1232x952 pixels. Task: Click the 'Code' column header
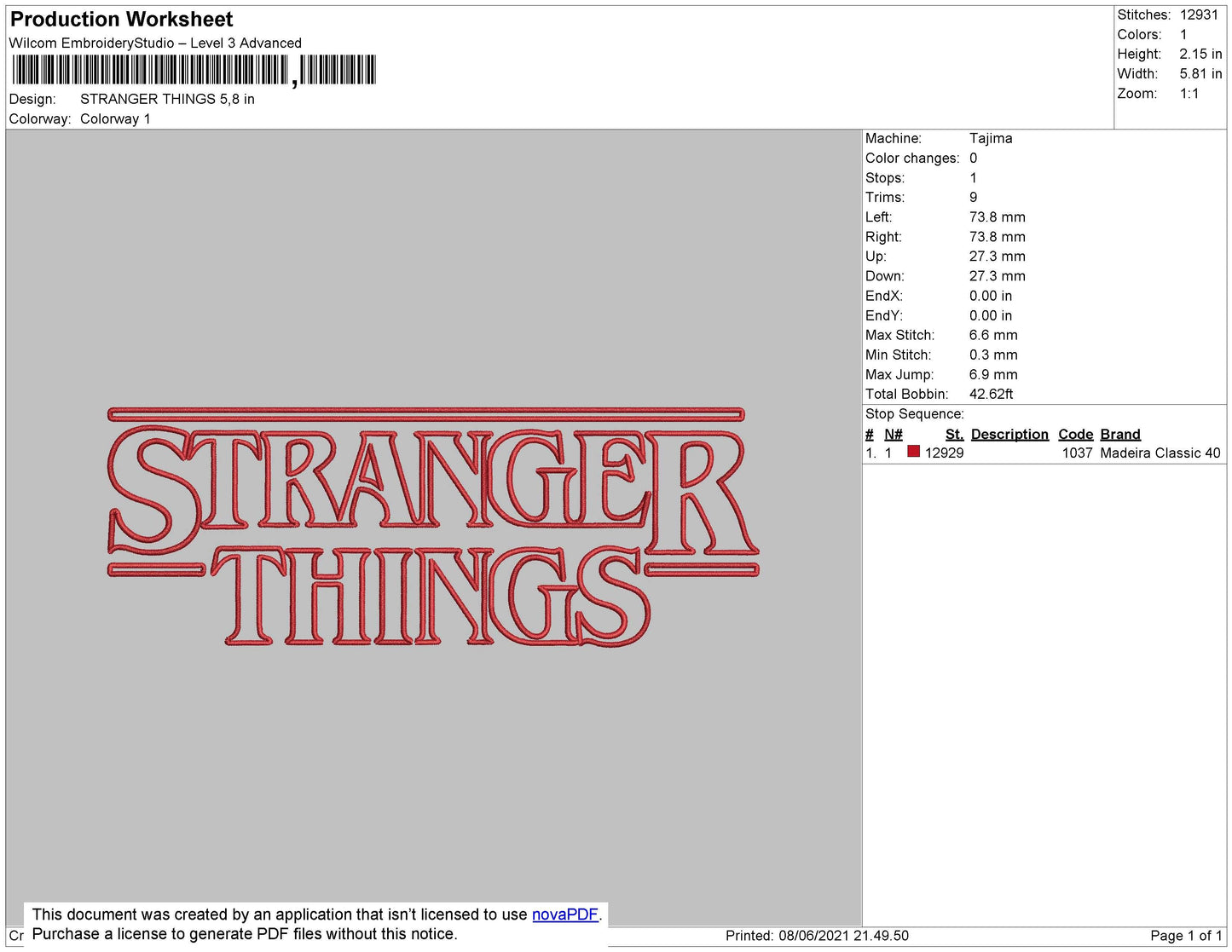tap(1076, 434)
